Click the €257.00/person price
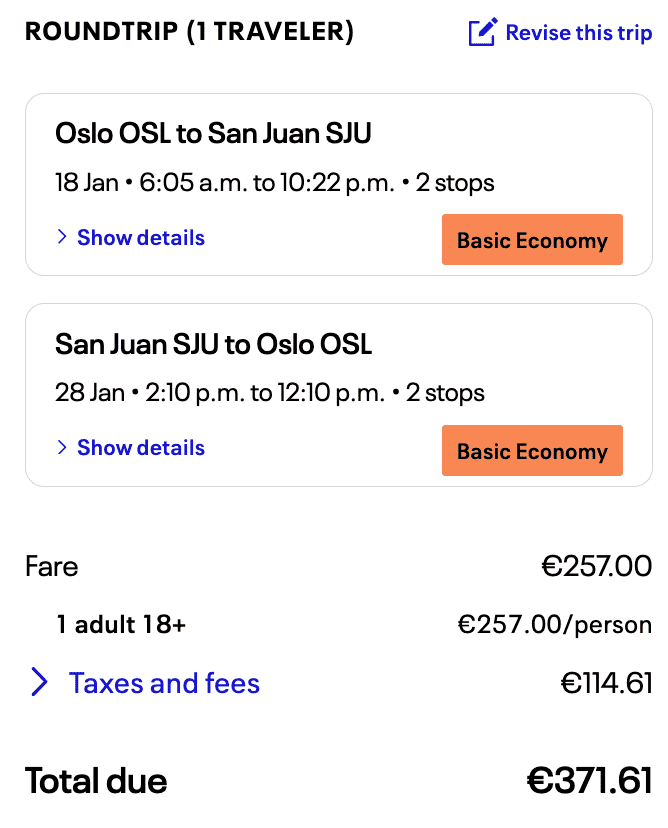The width and height of the screenshot is (668, 828). click(x=554, y=625)
